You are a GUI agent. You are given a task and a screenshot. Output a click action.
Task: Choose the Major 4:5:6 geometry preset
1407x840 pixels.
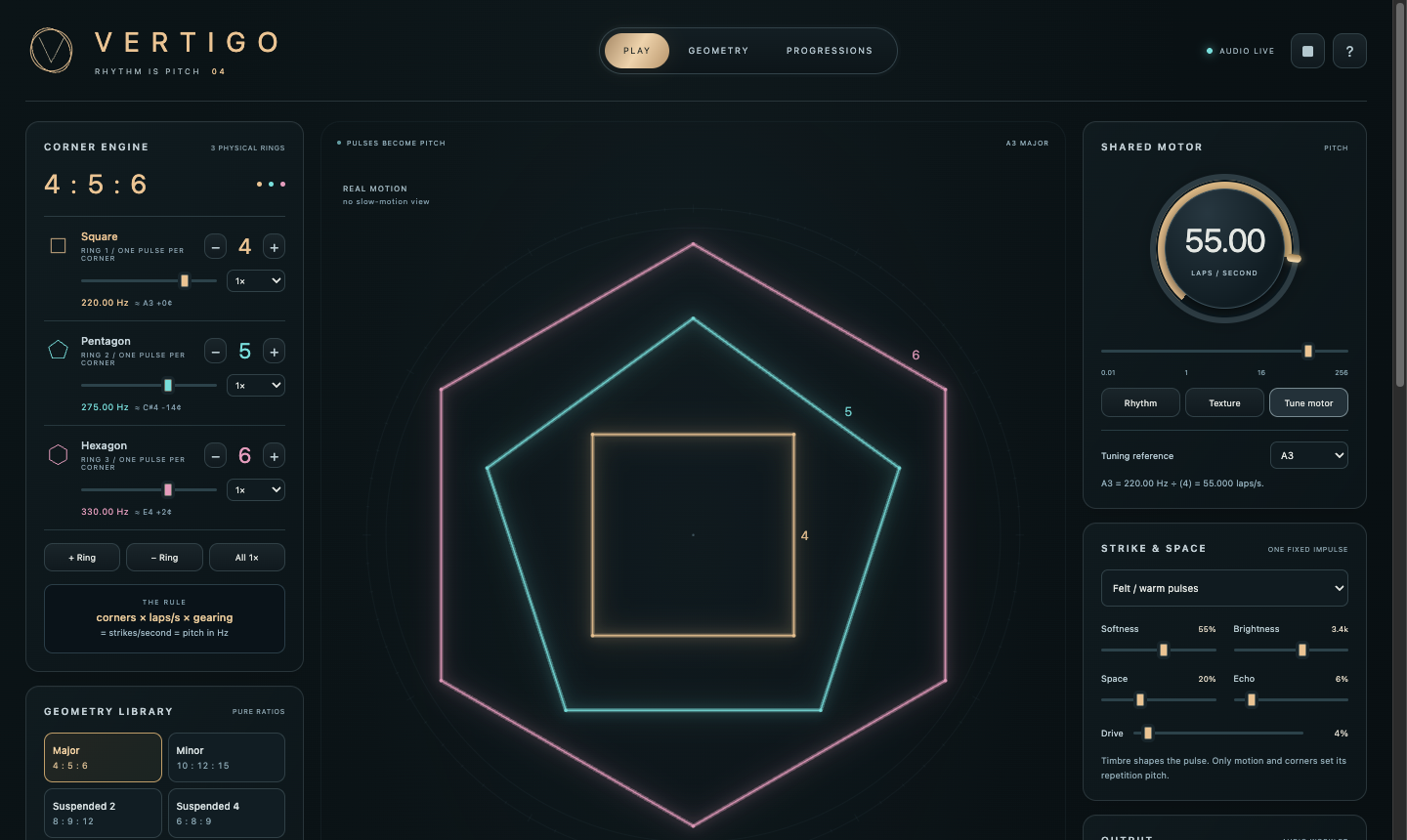[103, 758]
